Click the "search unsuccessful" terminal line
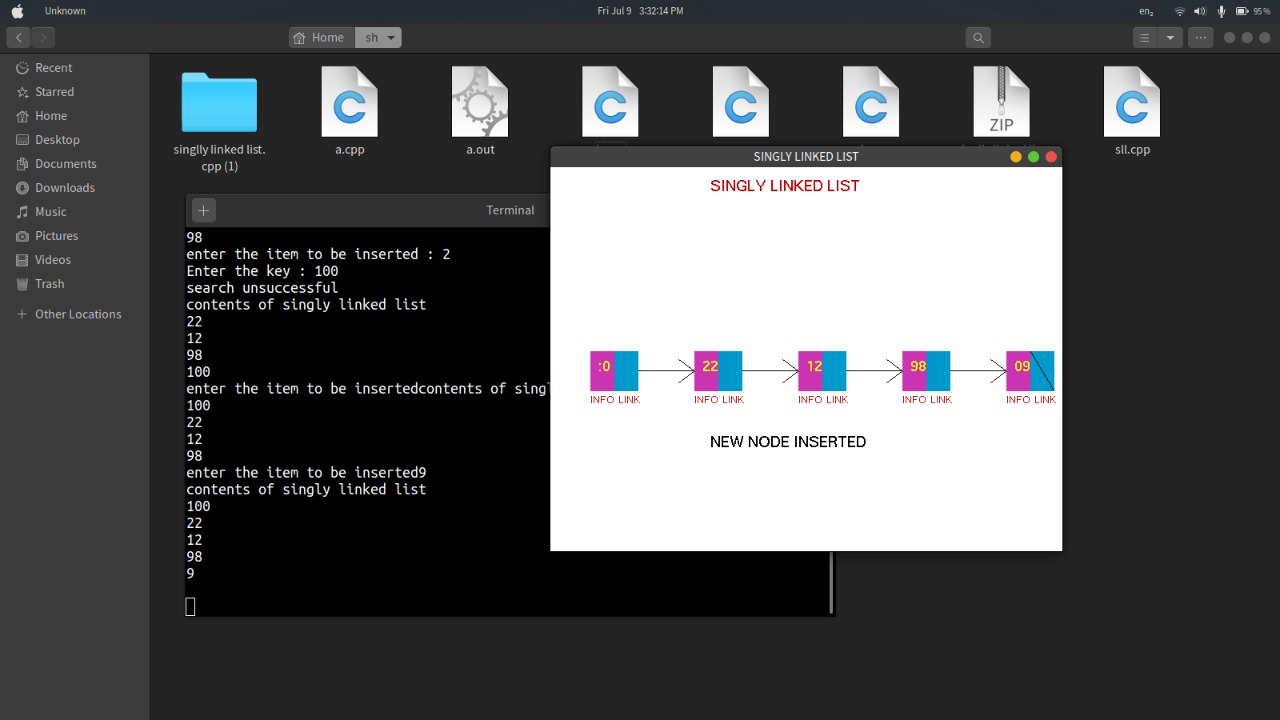Screen dimensions: 1280x720 (262, 288)
